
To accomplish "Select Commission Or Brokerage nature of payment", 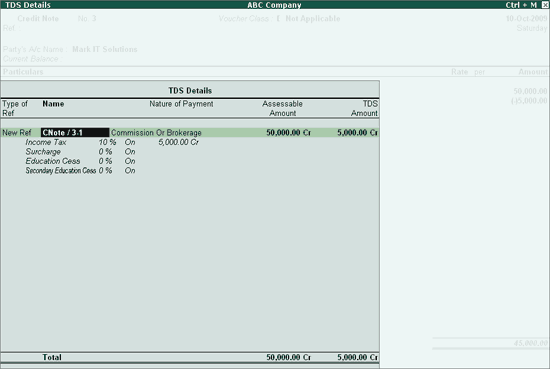I will tap(156, 133).
